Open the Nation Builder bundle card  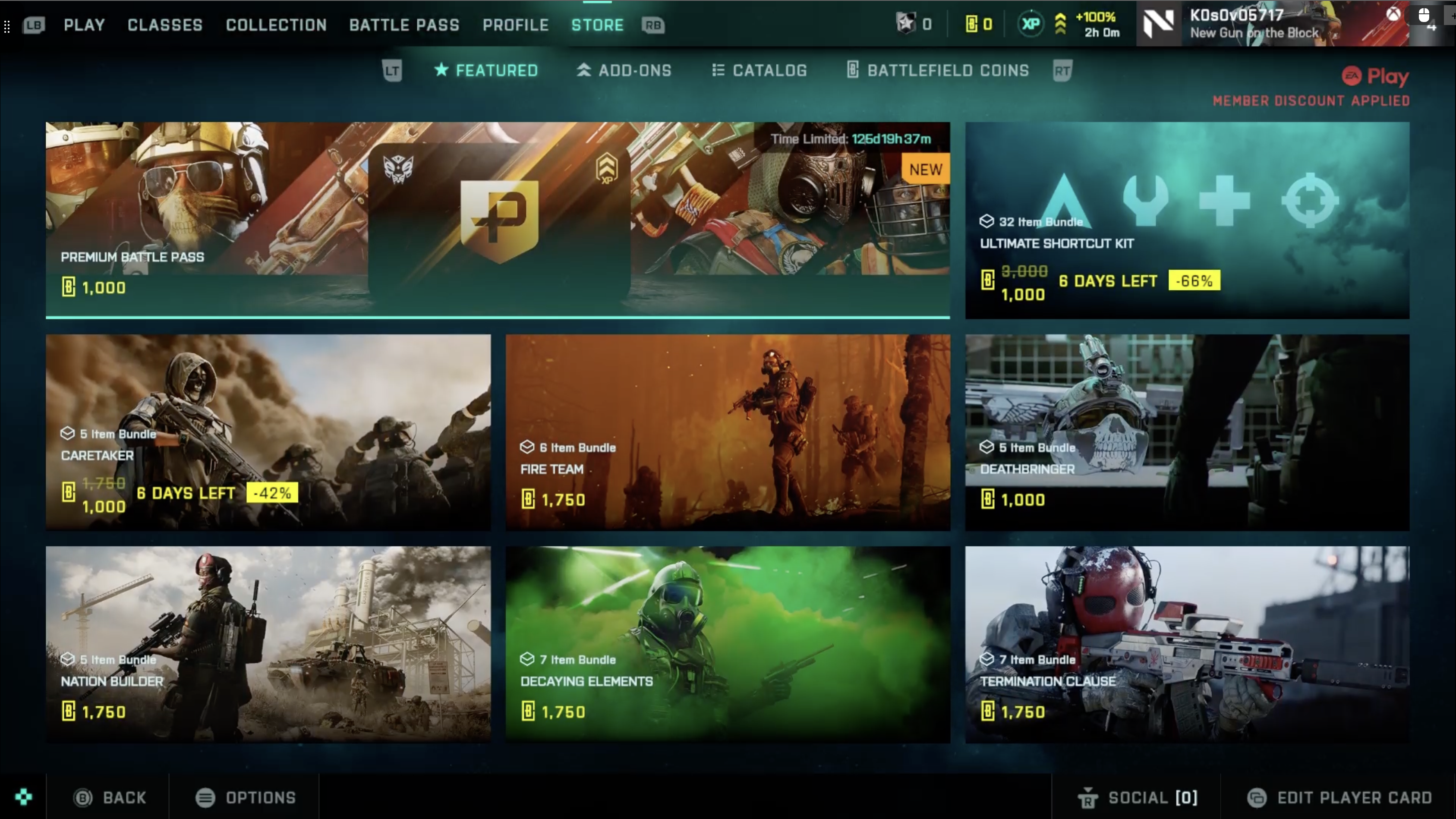click(268, 644)
